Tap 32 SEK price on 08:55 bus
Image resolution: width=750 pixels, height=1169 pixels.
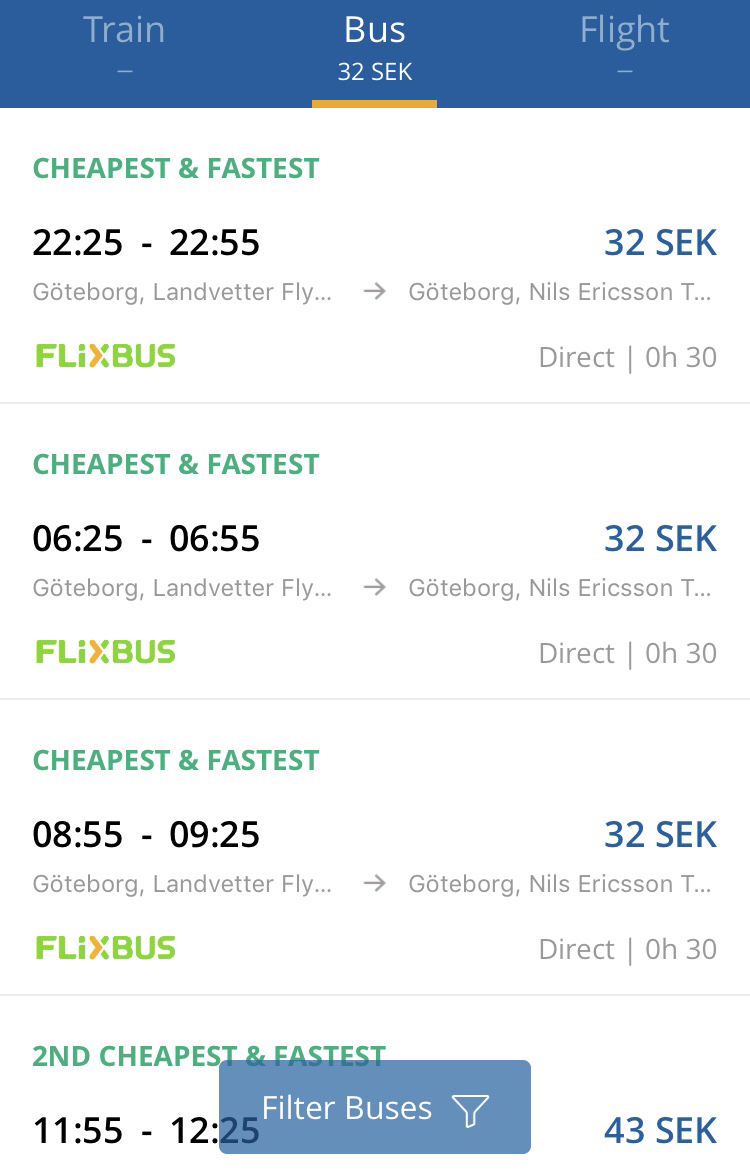(x=660, y=834)
